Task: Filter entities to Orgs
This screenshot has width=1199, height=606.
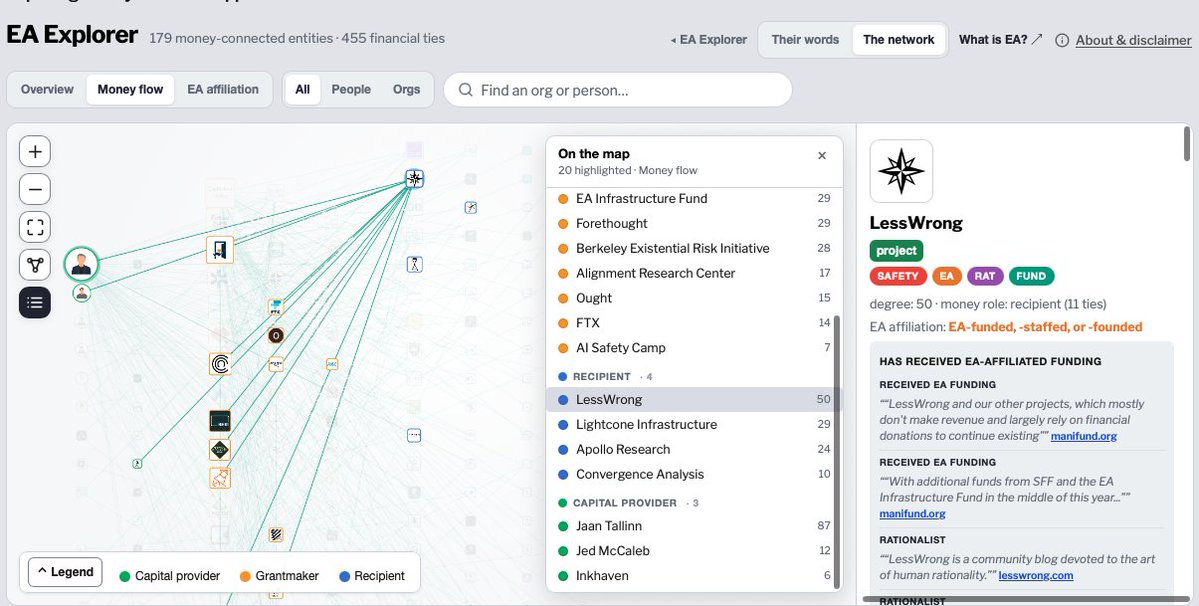Action: 406,89
